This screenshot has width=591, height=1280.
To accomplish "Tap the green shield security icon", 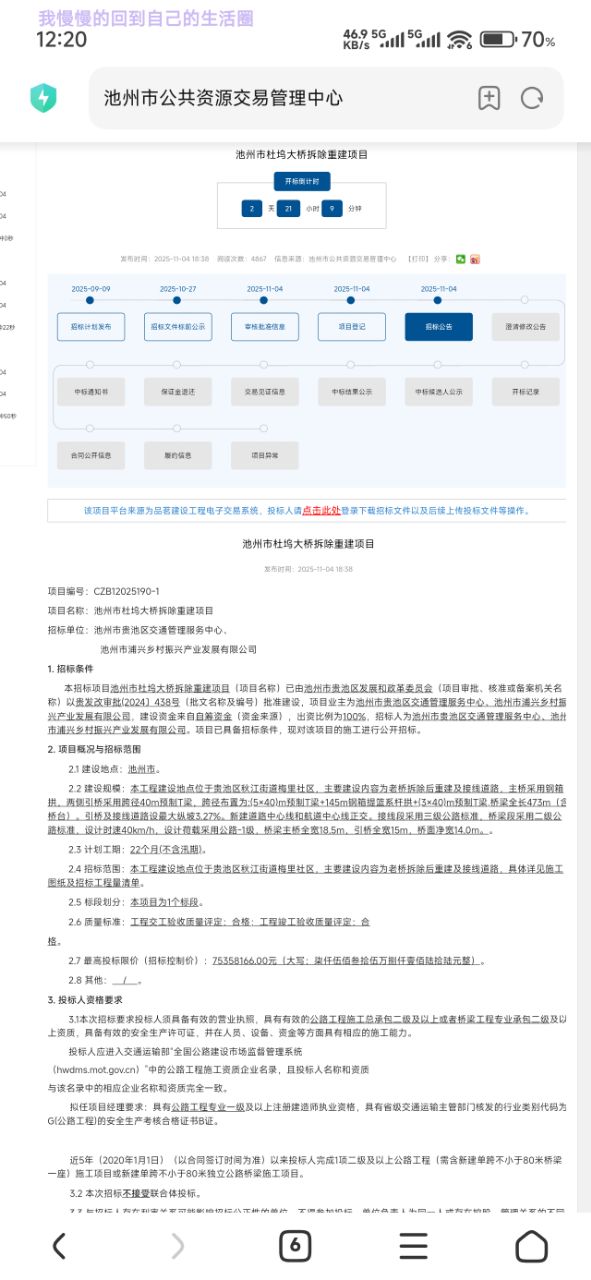I will click(x=43, y=97).
